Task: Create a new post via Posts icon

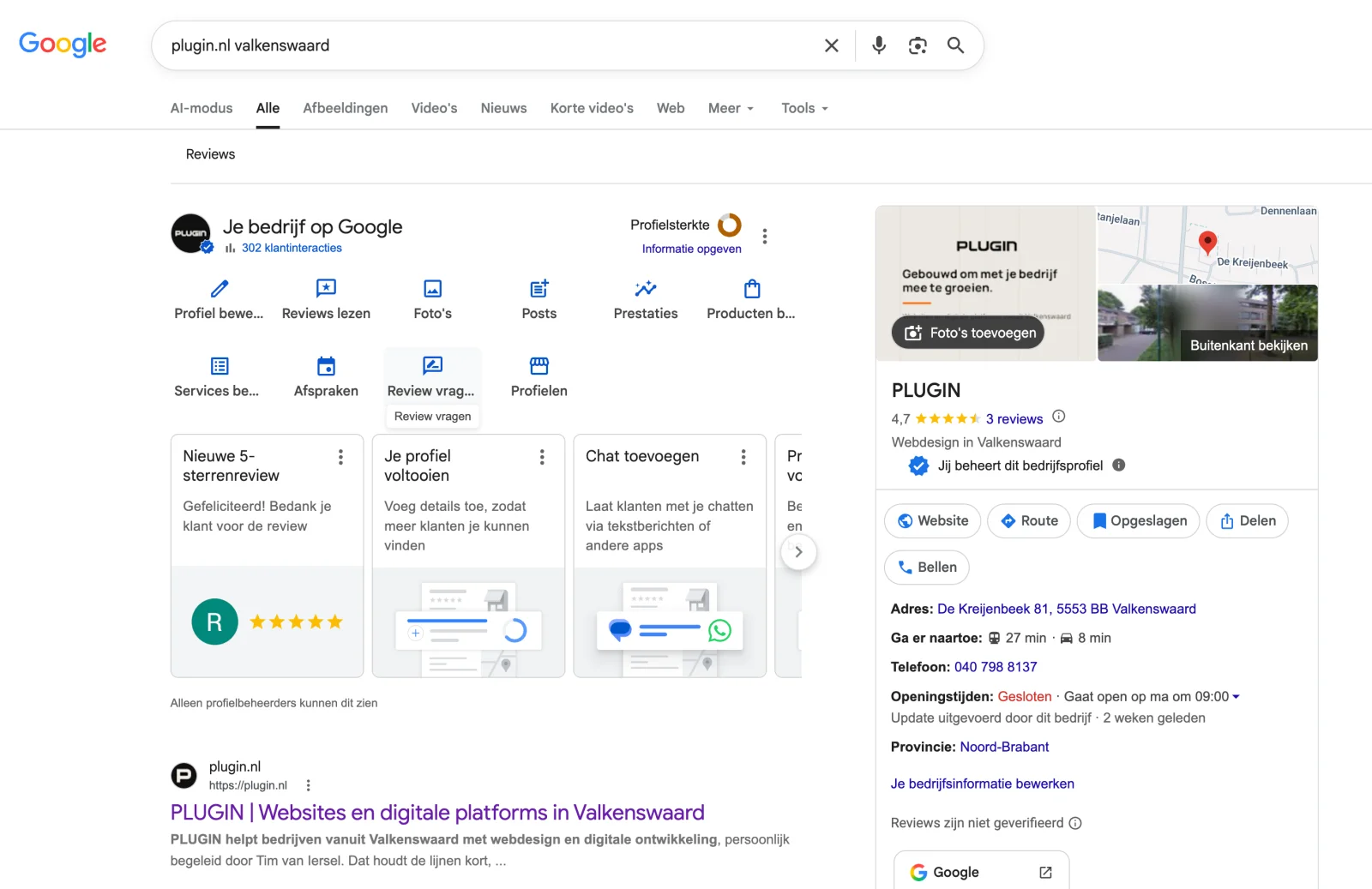Action: (539, 289)
